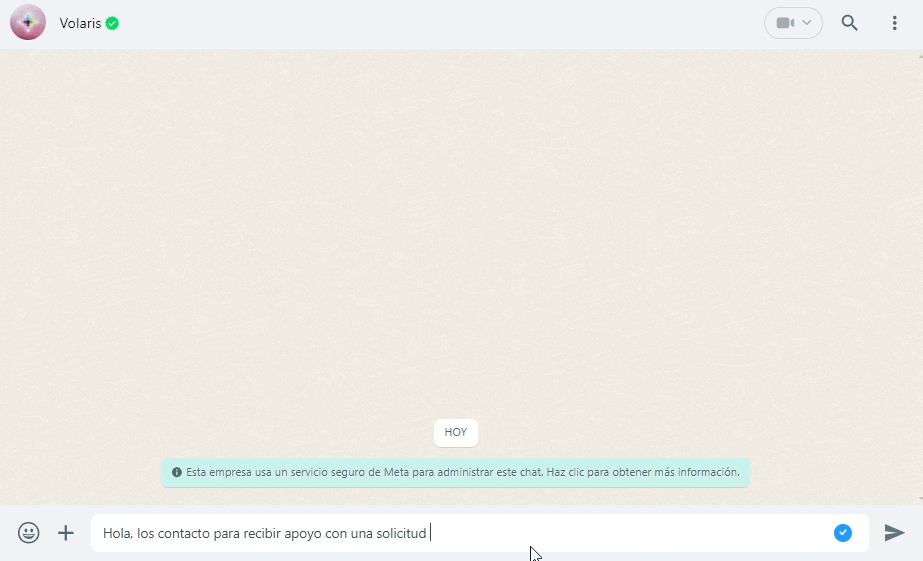923x561 pixels.
Task: Open the three-dot chat menu
Action: click(x=894, y=23)
